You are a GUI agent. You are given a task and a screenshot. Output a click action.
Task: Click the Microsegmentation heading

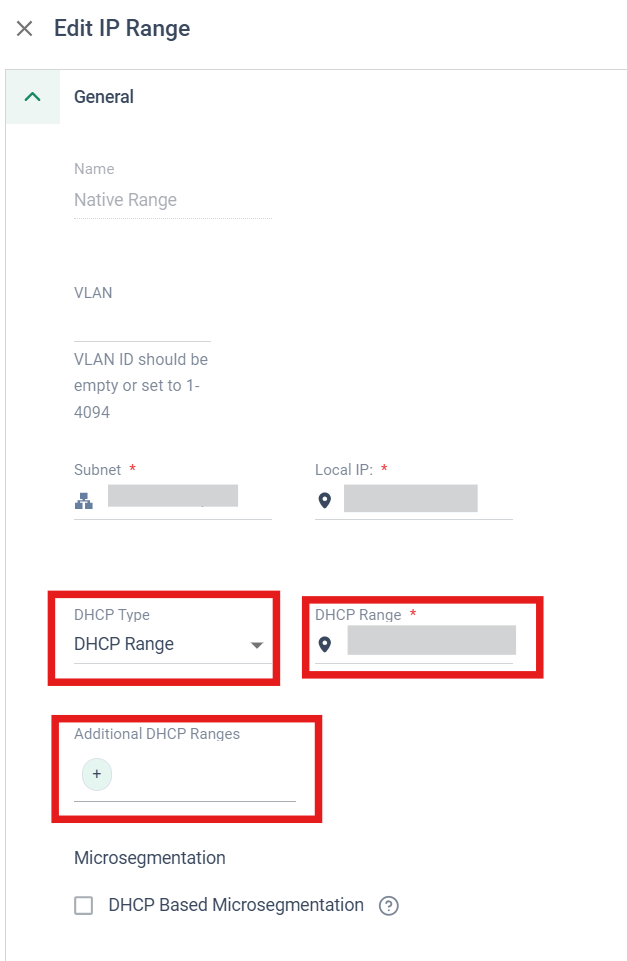coord(150,858)
